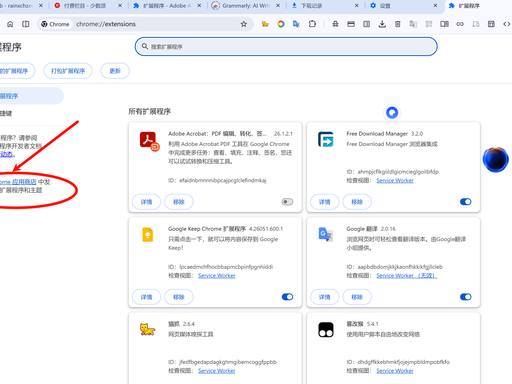The width and height of the screenshot is (512, 384).
Task: Click the grey translate toolbar icon
Action: tap(413, 24)
